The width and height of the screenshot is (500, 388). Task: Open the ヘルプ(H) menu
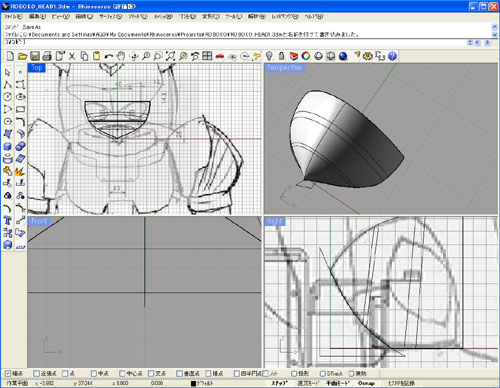point(313,16)
